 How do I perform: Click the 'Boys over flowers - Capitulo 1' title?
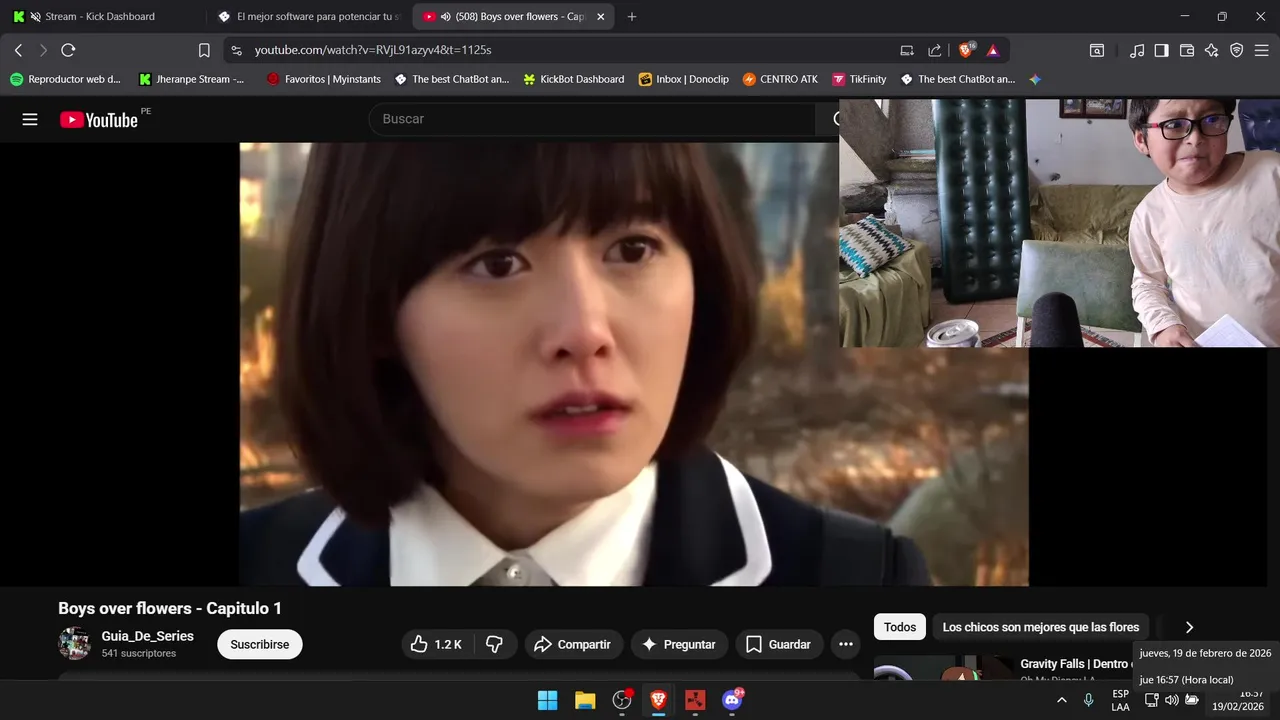click(170, 608)
